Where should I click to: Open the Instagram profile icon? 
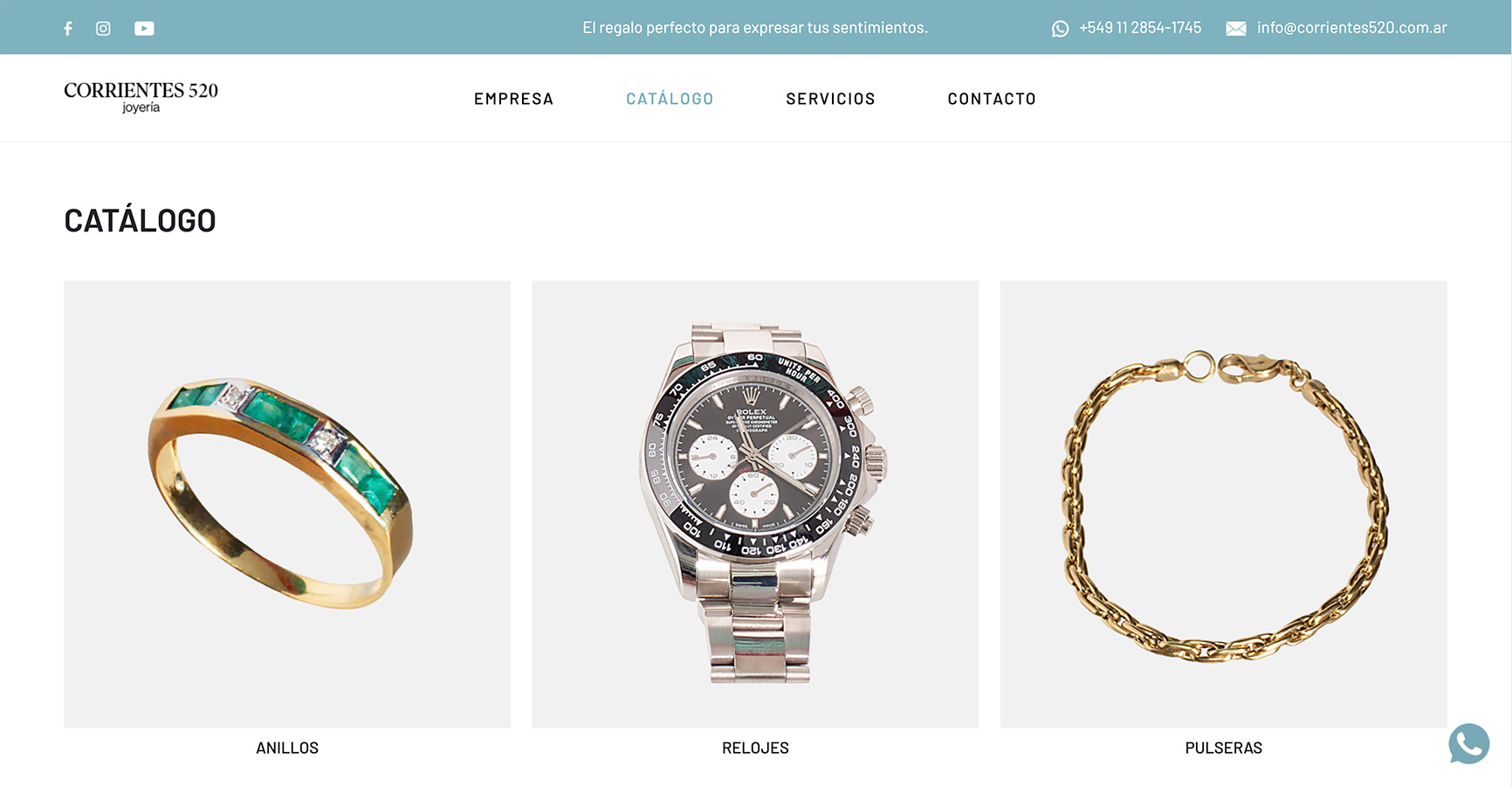(103, 28)
